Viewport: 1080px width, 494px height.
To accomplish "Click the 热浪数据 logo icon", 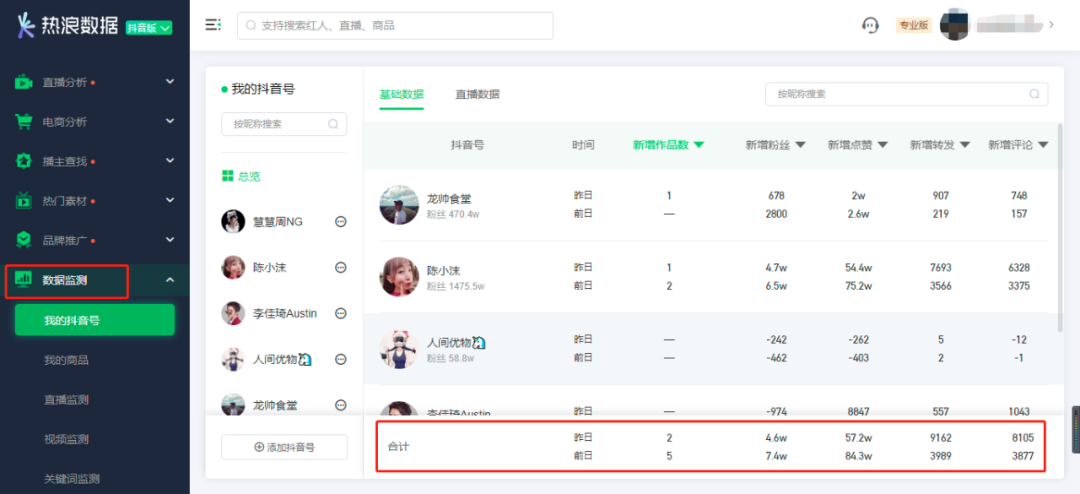I will (26, 25).
